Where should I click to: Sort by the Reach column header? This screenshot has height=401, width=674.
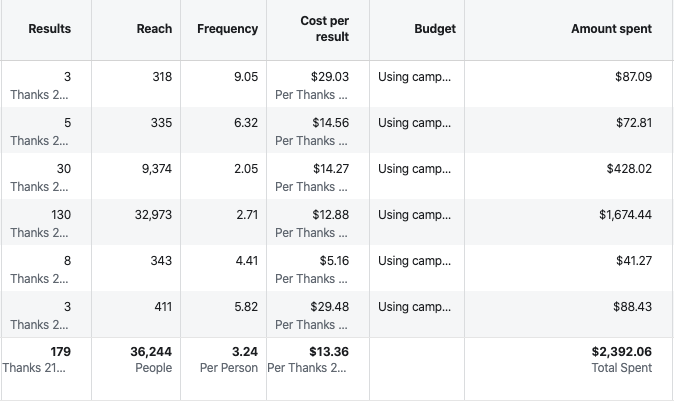tap(154, 29)
